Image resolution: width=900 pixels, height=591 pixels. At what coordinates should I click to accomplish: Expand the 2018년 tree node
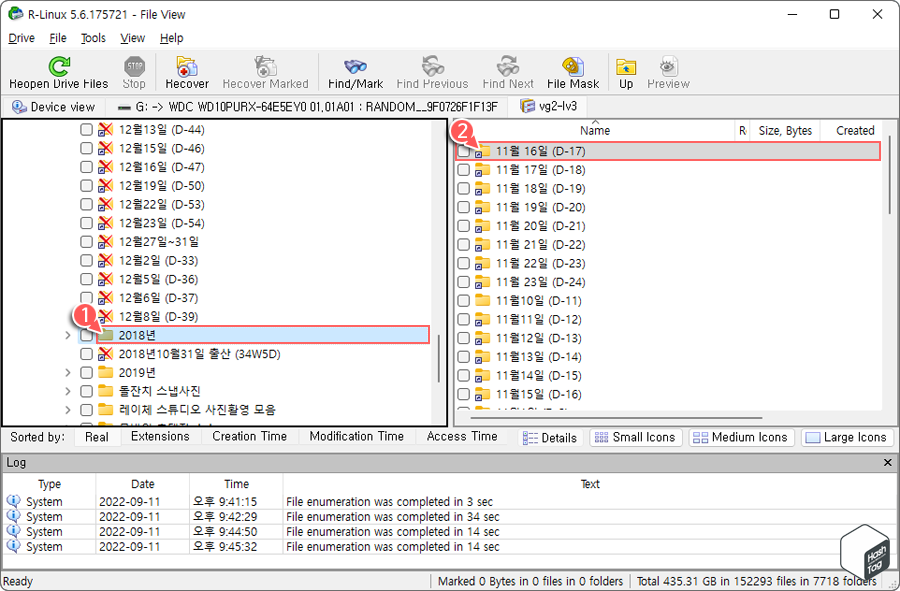(67, 335)
